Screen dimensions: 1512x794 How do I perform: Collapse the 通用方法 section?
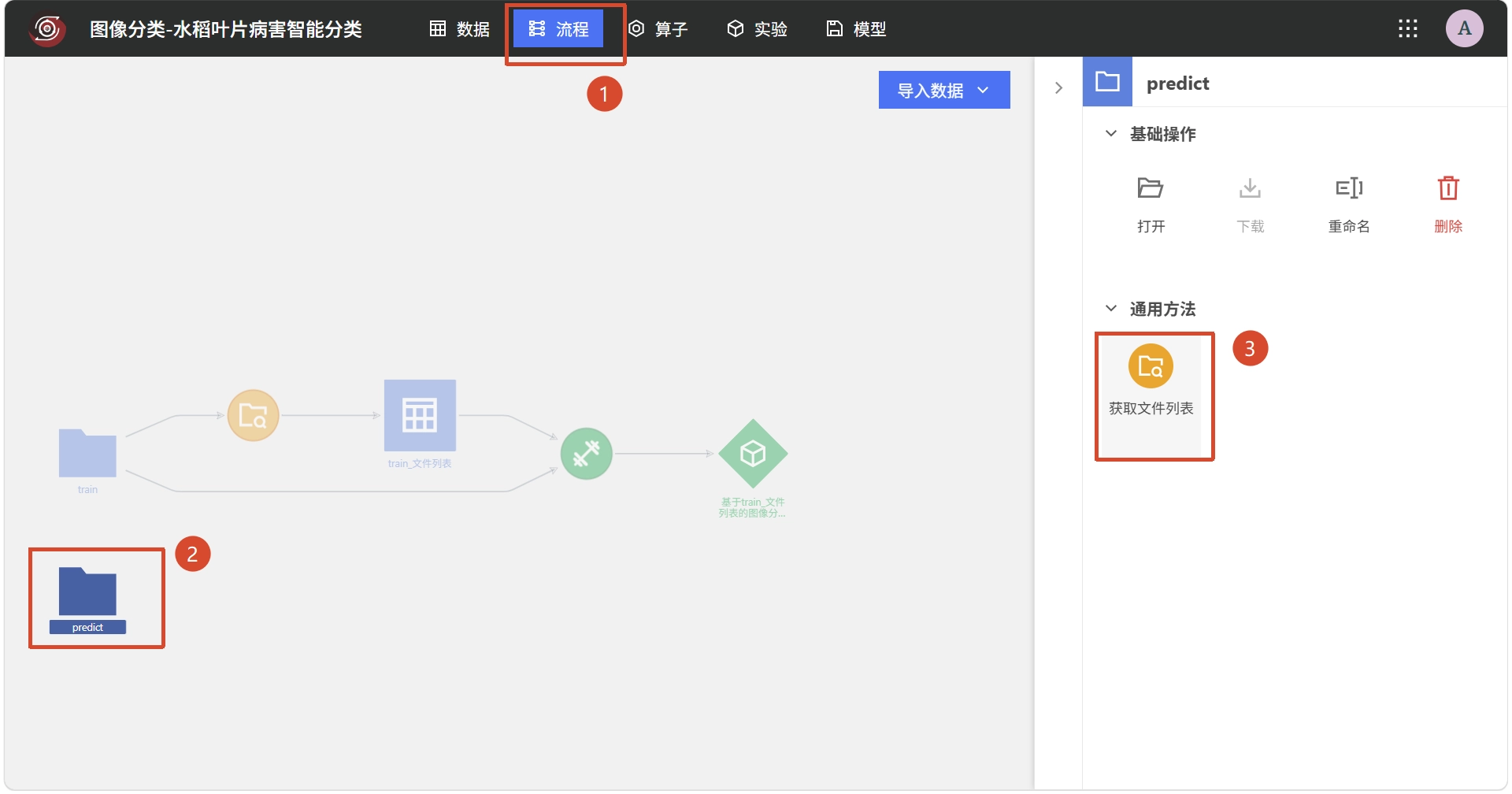pos(1111,309)
